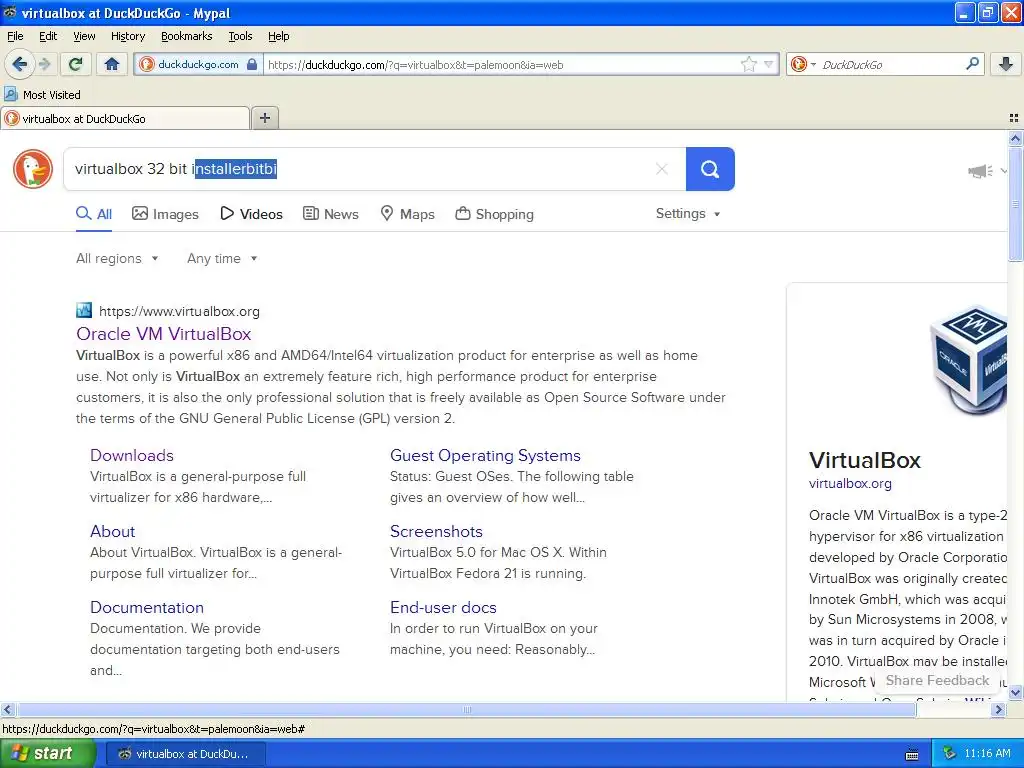Open the Downloads toolbar button
The image size is (1024, 768).
click(x=1006, y=63)
